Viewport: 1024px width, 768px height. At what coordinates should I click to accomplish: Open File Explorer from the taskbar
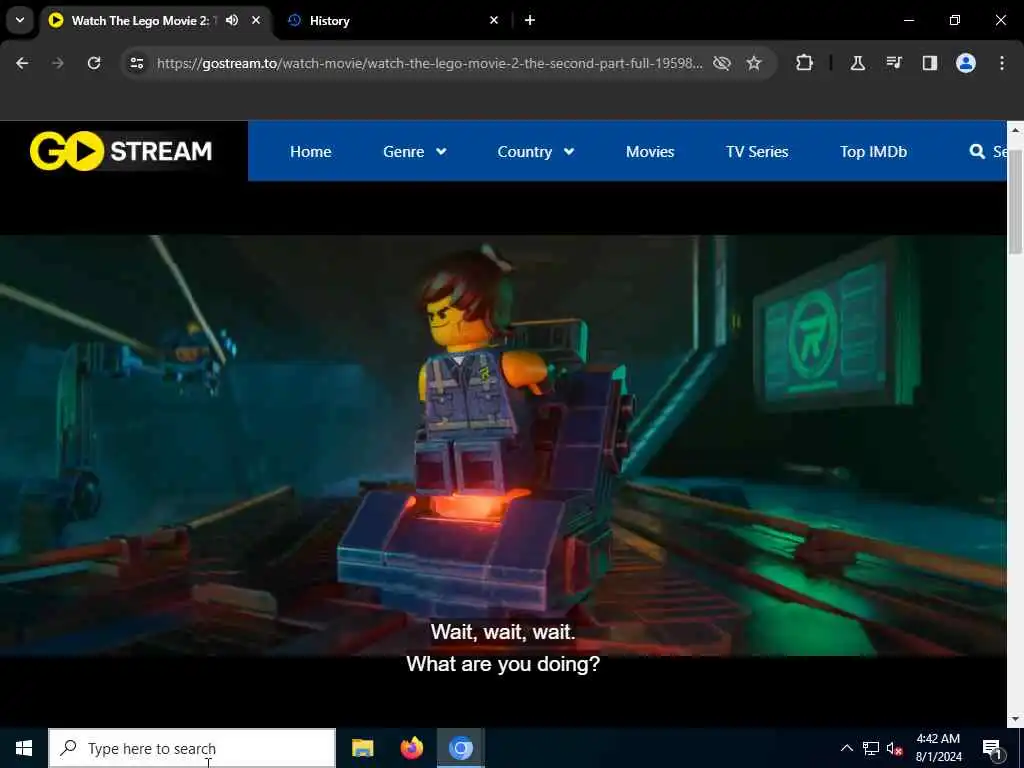tap(362, 748)
